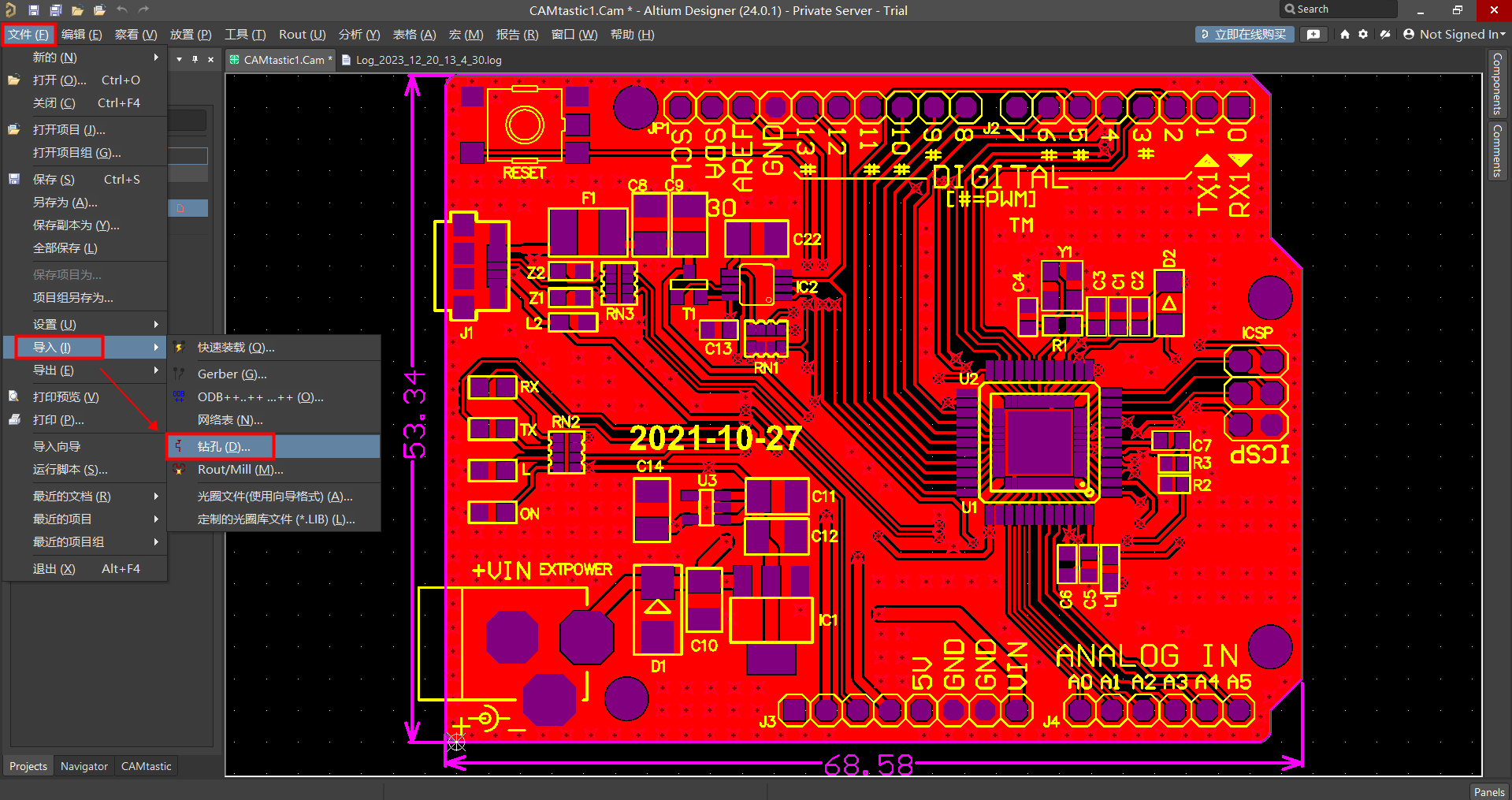The height and width of the screenshot is (800, 1512).
Task: Close the left side panel
Action: 210,59
